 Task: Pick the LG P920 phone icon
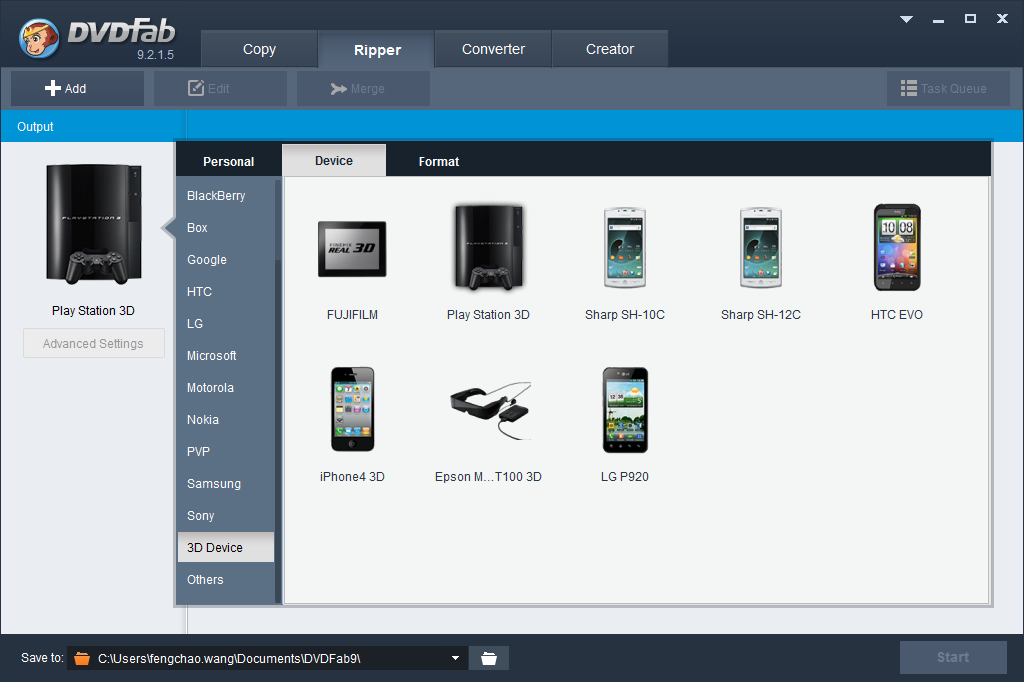(x=624, y=410)
